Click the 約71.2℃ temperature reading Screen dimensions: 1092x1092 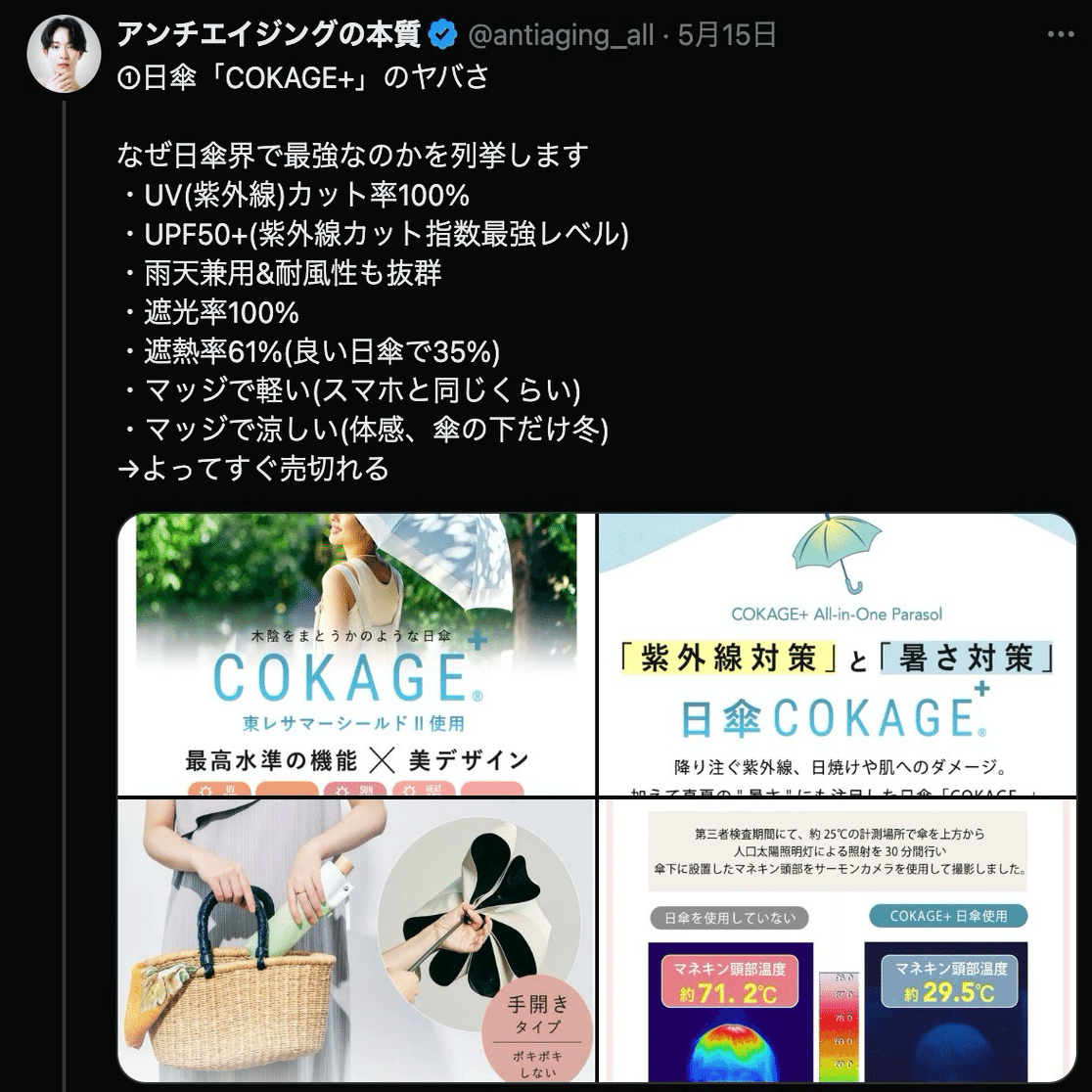tap(728, 993)
